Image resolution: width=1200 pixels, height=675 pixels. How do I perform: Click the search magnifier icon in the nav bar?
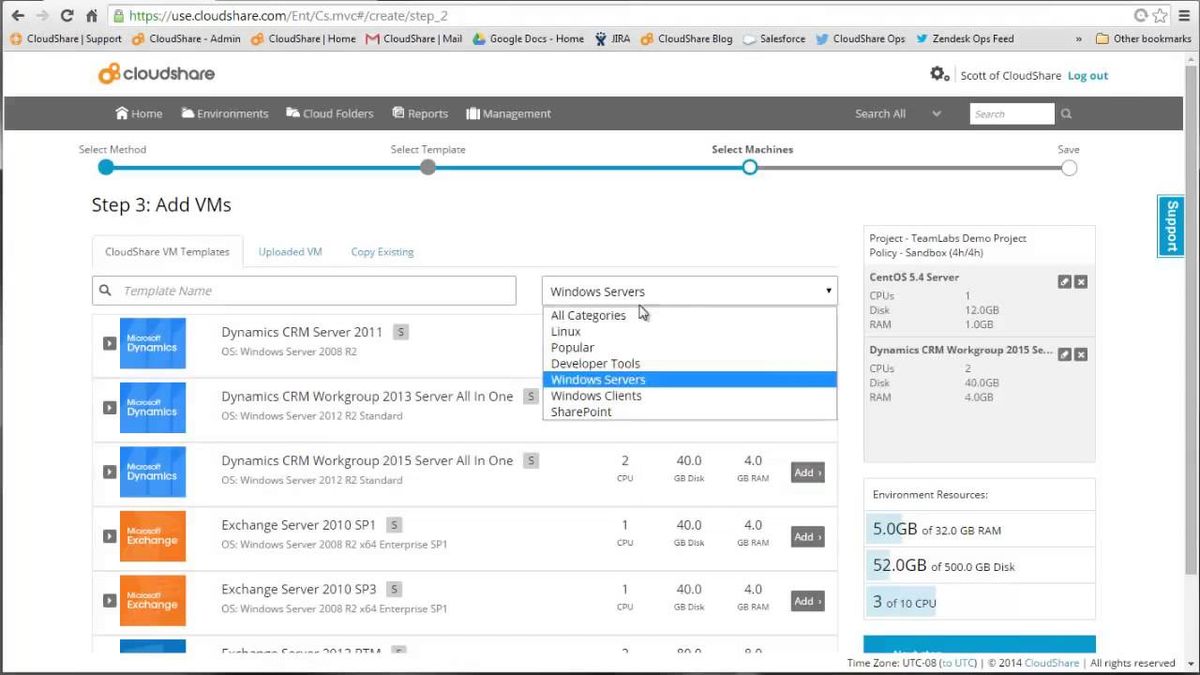[x=1066, y=114]
